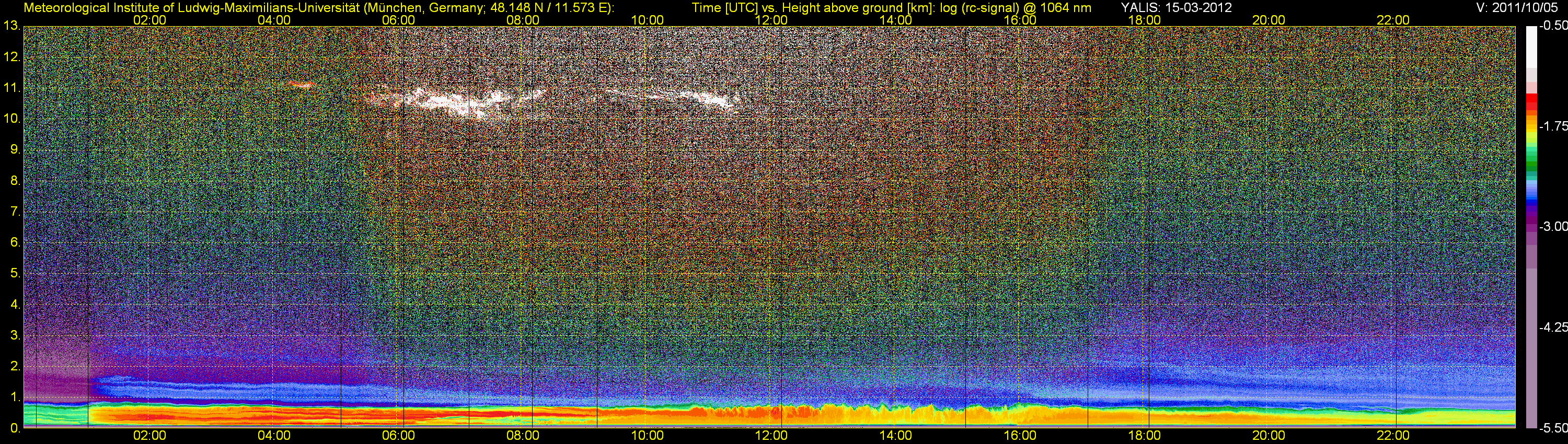The image size is (1568, 444).
Task: Click the 12:00 label on the top time axis
Action: (x=771, y=20)
